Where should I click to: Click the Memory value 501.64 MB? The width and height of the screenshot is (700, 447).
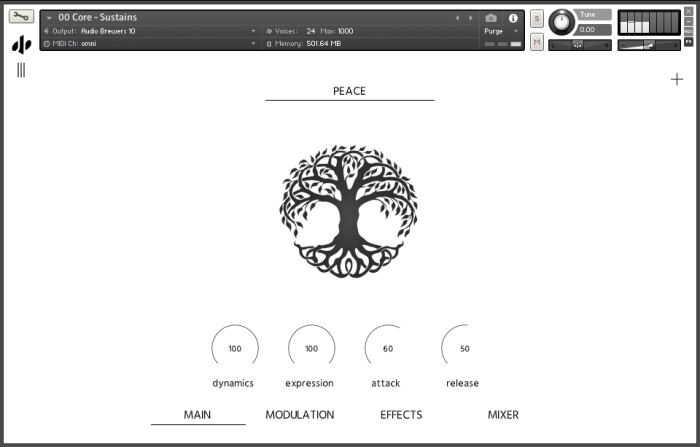(324, 44)
